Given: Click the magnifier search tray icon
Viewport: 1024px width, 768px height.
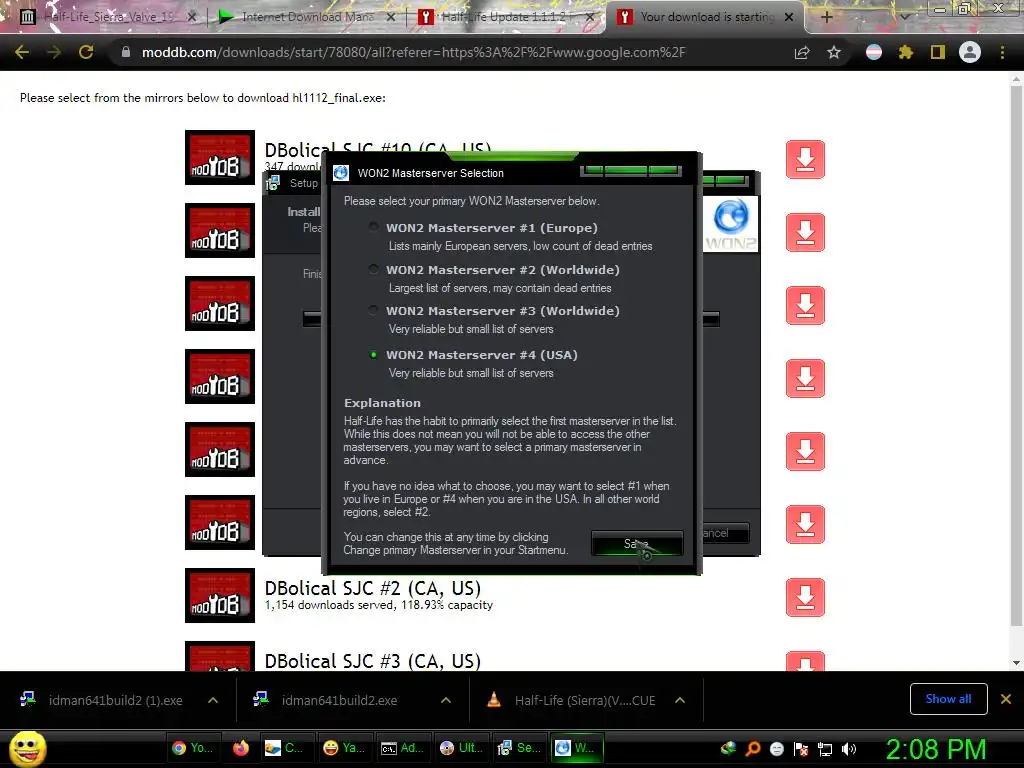Looking at the screenshot, I should click(x=753, y=749).
